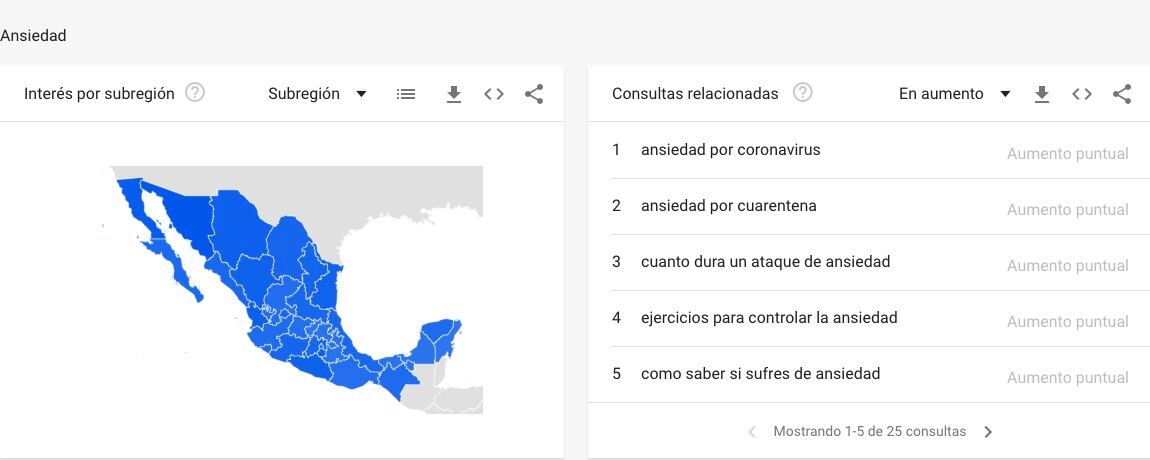This screenshot has width=1150, height=460.
Task: Open help for Interés por subregión
Action: [x=195, y=93]
